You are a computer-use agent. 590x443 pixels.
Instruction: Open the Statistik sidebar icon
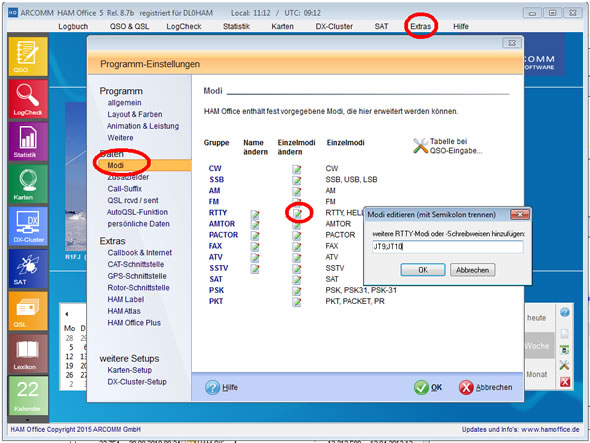[28, 141]
